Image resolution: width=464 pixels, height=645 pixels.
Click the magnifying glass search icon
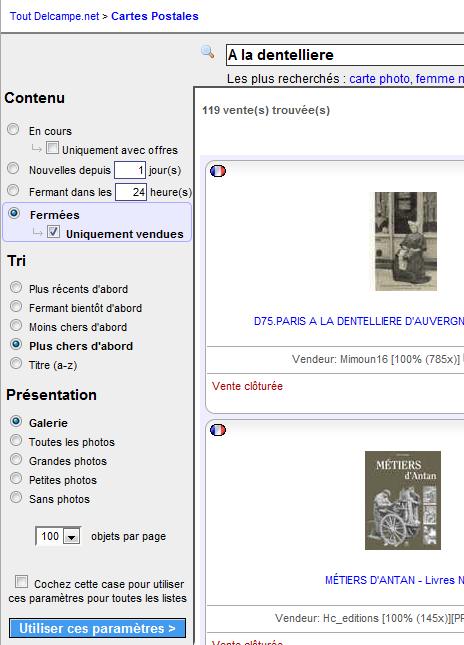(208, 52)
